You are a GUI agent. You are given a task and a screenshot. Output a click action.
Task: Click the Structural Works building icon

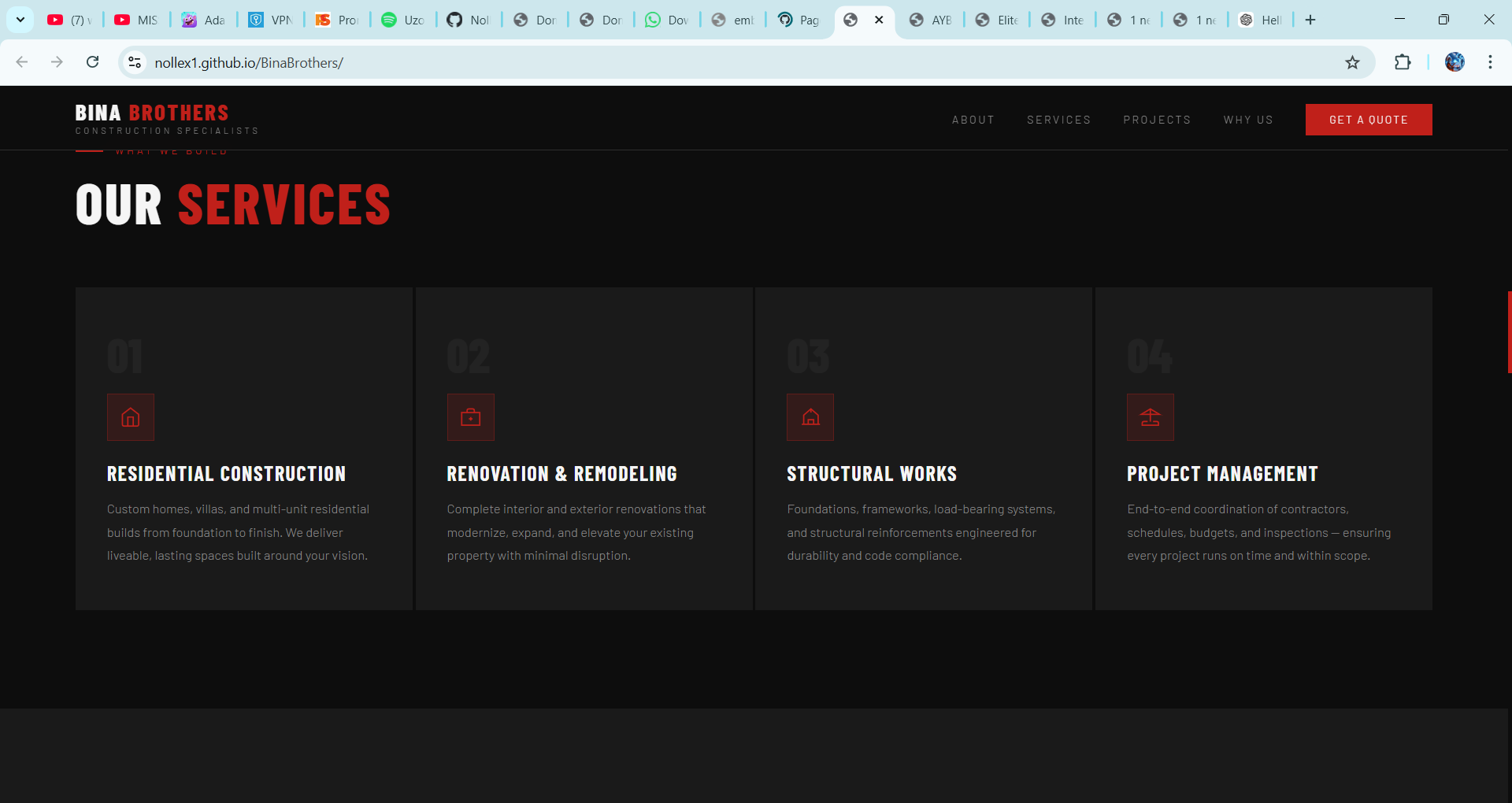coord(810,417)
